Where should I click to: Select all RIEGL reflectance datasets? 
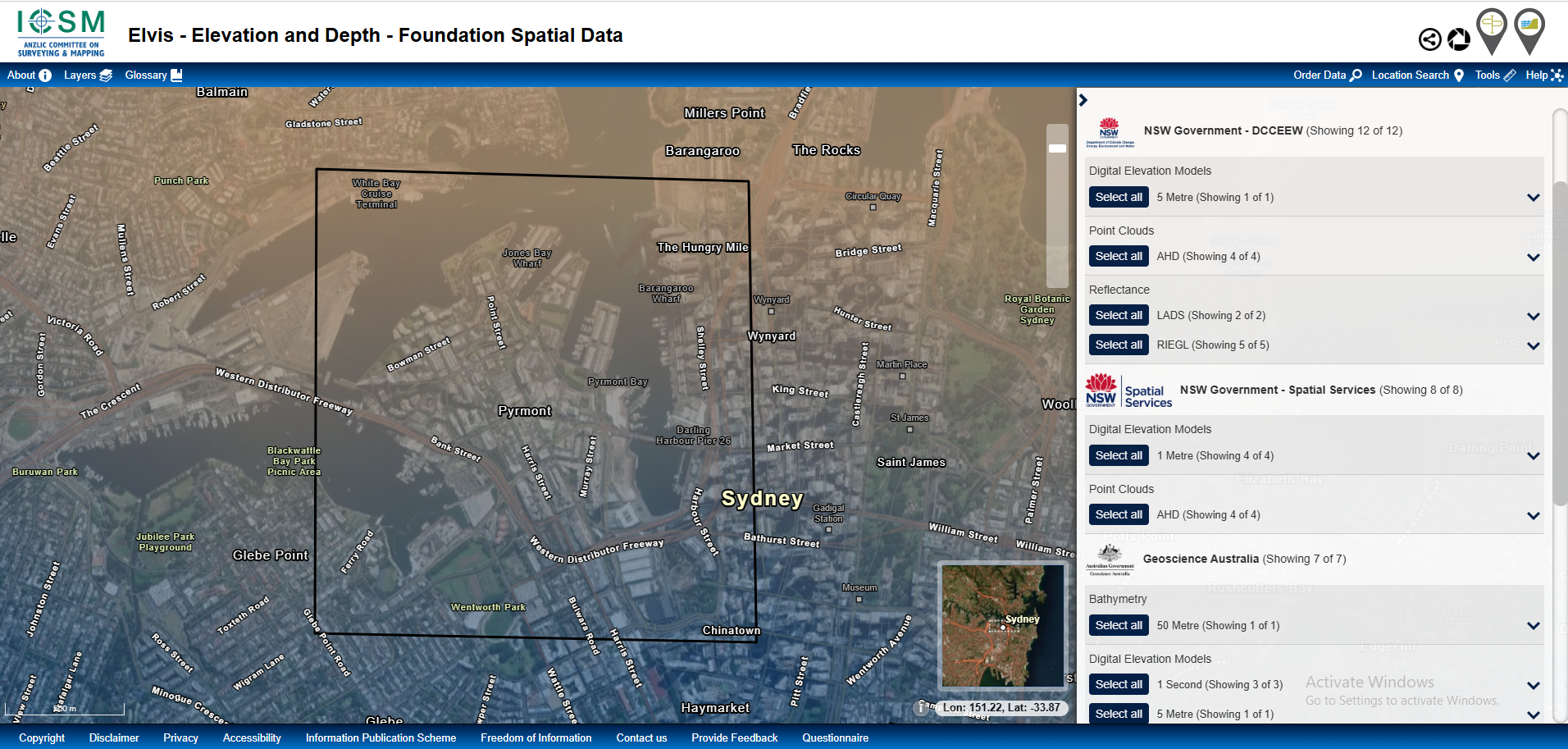[x=1119, y=345]
